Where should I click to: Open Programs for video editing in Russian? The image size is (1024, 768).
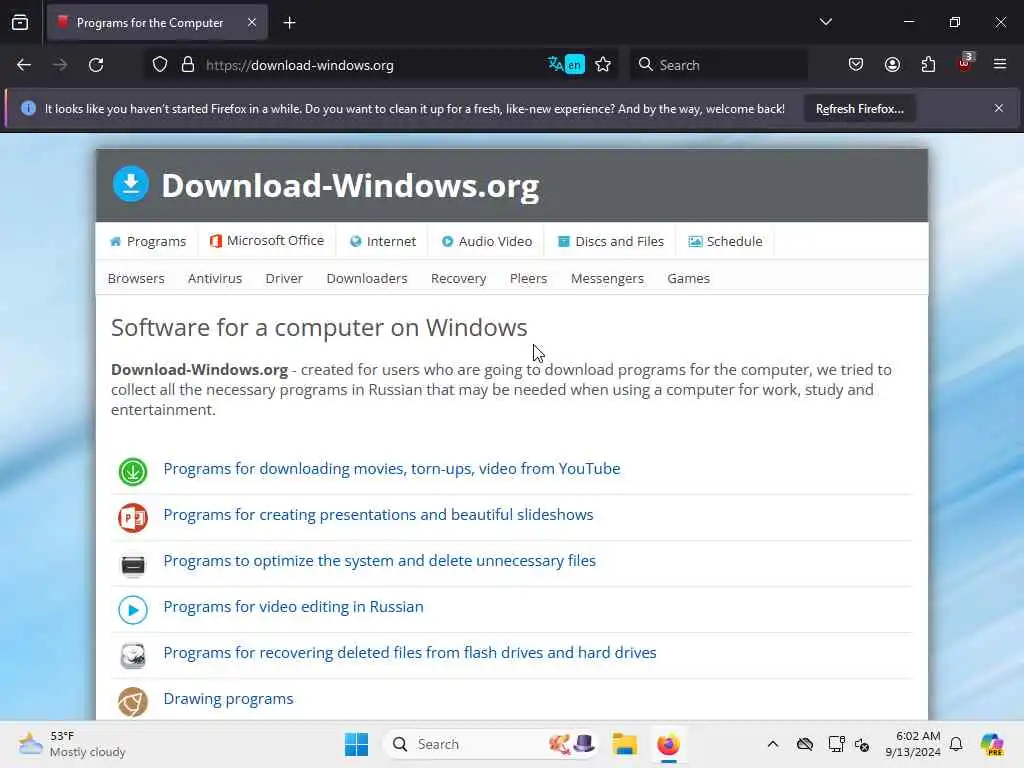(x=293, y=607)
